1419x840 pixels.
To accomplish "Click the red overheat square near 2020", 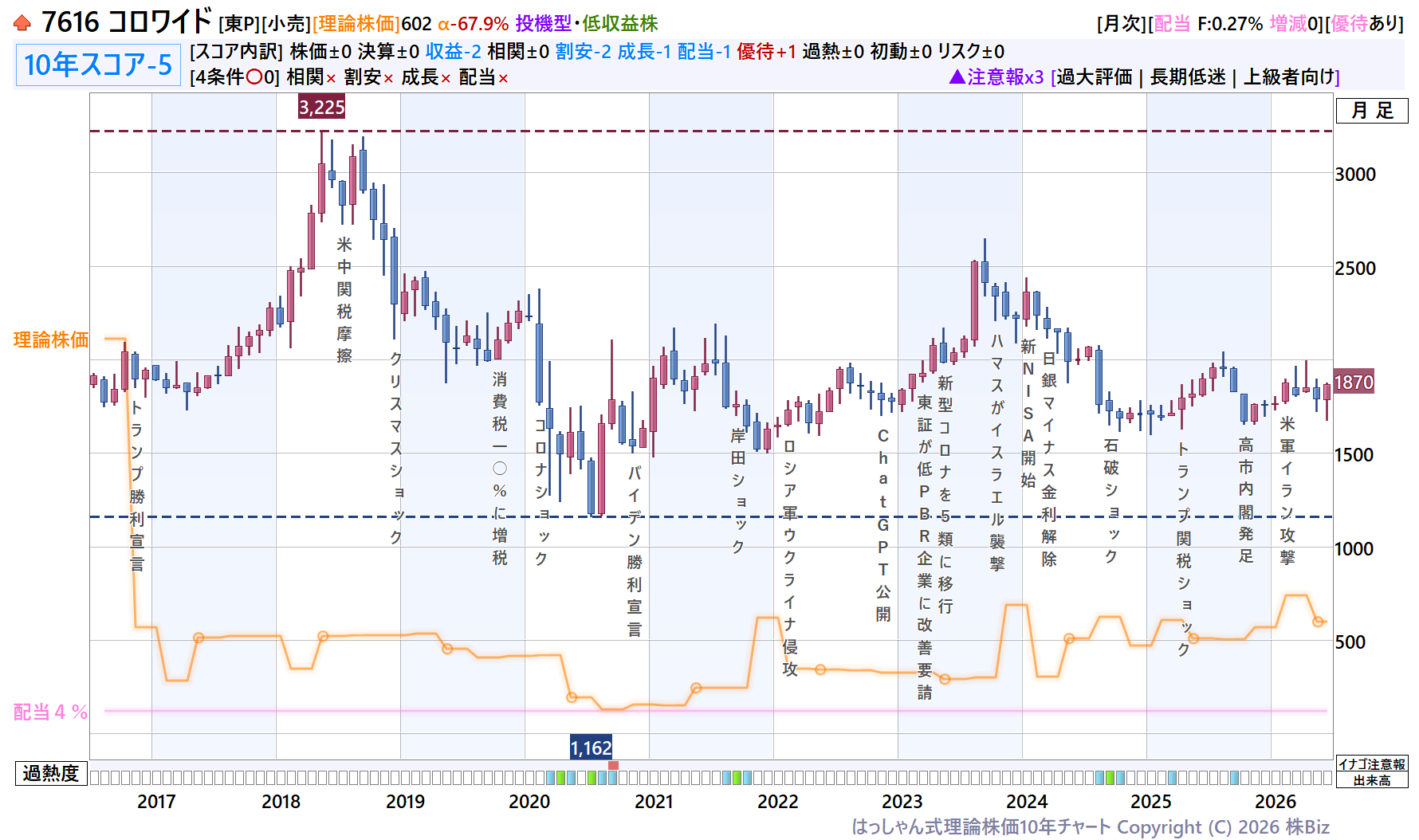I will [613, 765].
